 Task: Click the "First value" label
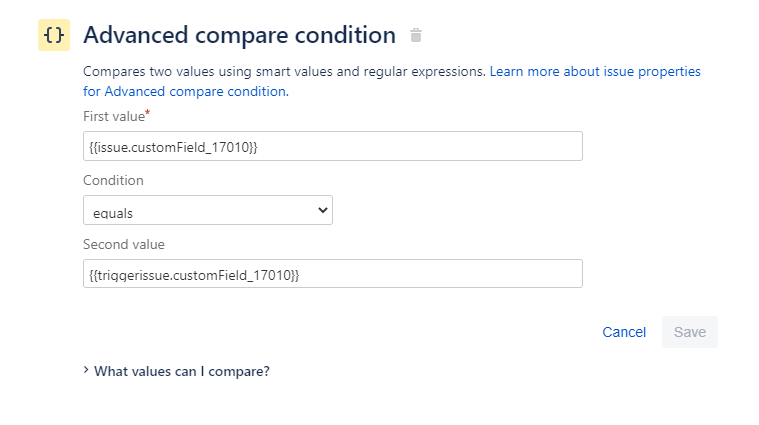pos(113,117)
